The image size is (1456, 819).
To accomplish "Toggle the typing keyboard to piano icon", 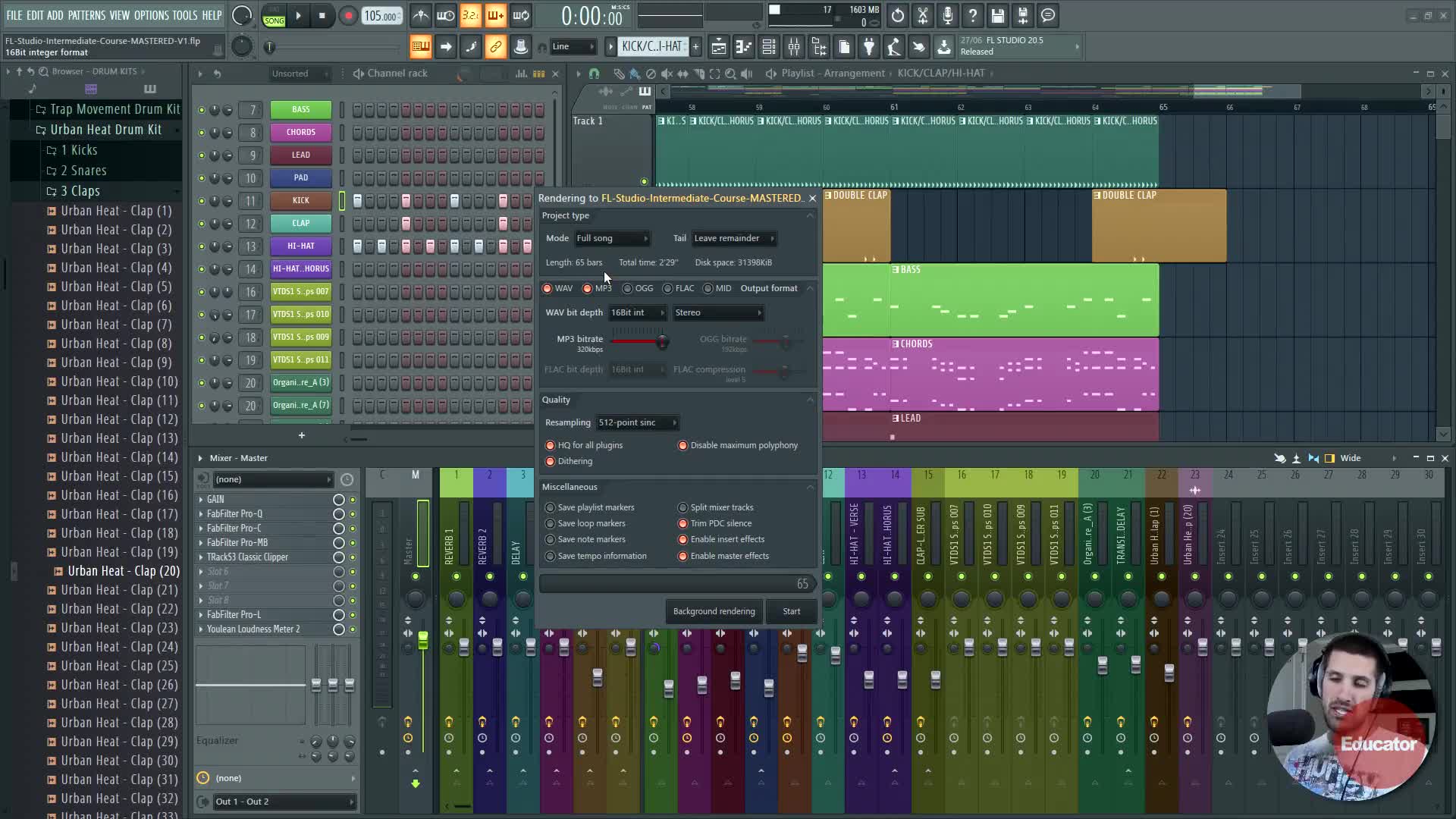I will coord(420,47).
